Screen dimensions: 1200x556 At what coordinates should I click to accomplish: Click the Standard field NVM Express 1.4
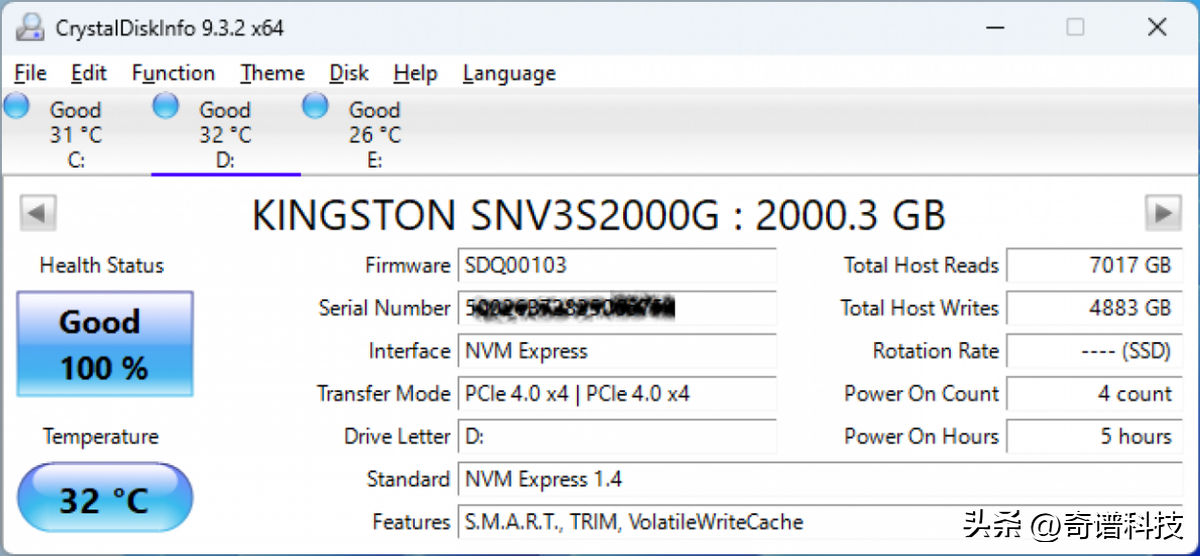[x=819, y=479]
